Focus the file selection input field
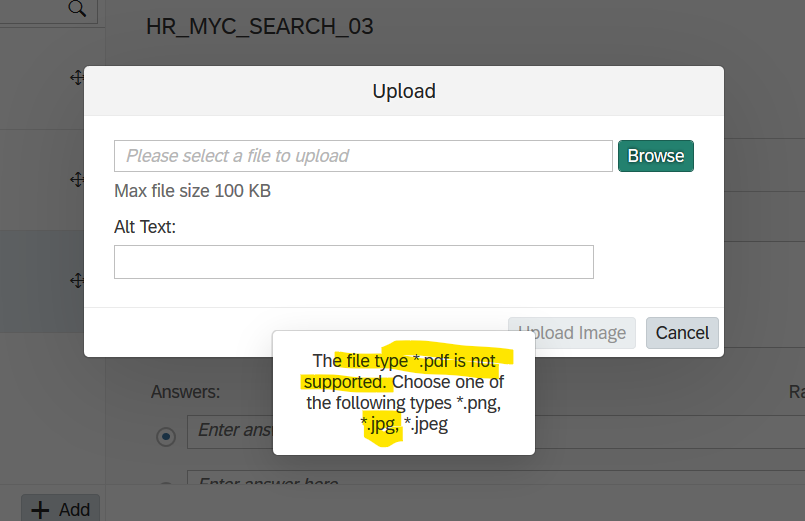 [x=363, y=156]
